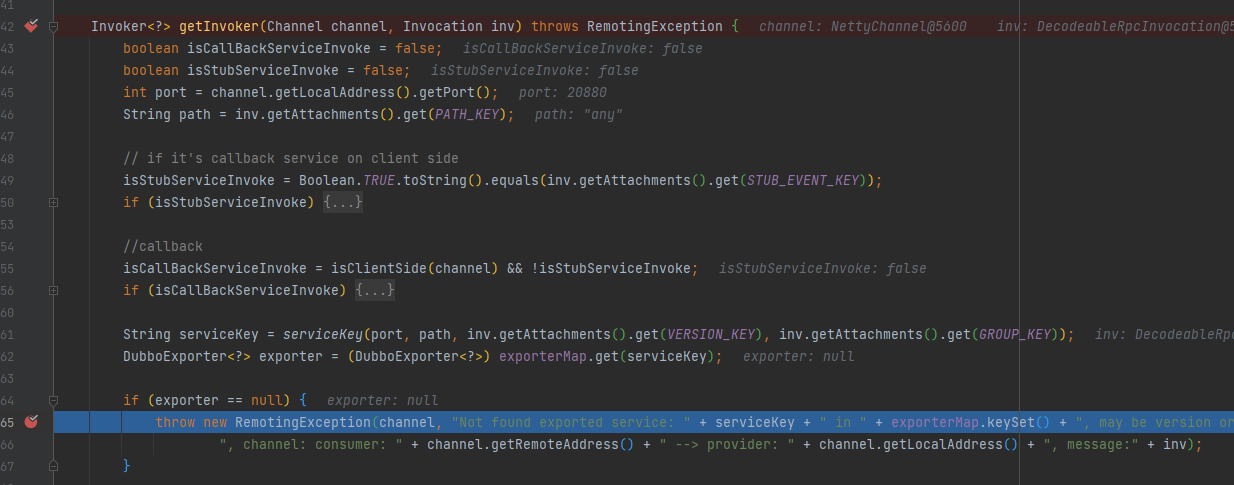Remove the breakpoint on line 42
This screenshot has width=1234, height=485.
pos(31,26)
